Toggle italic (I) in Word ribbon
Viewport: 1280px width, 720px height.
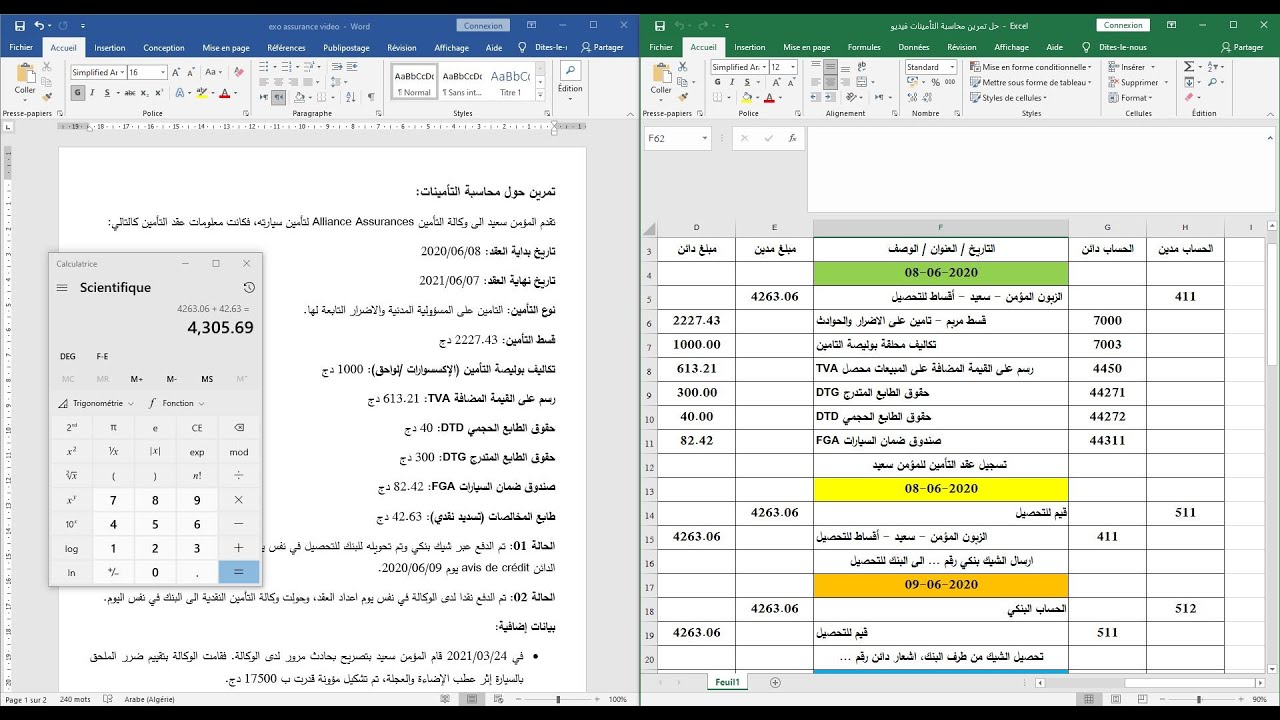(92, 93)
